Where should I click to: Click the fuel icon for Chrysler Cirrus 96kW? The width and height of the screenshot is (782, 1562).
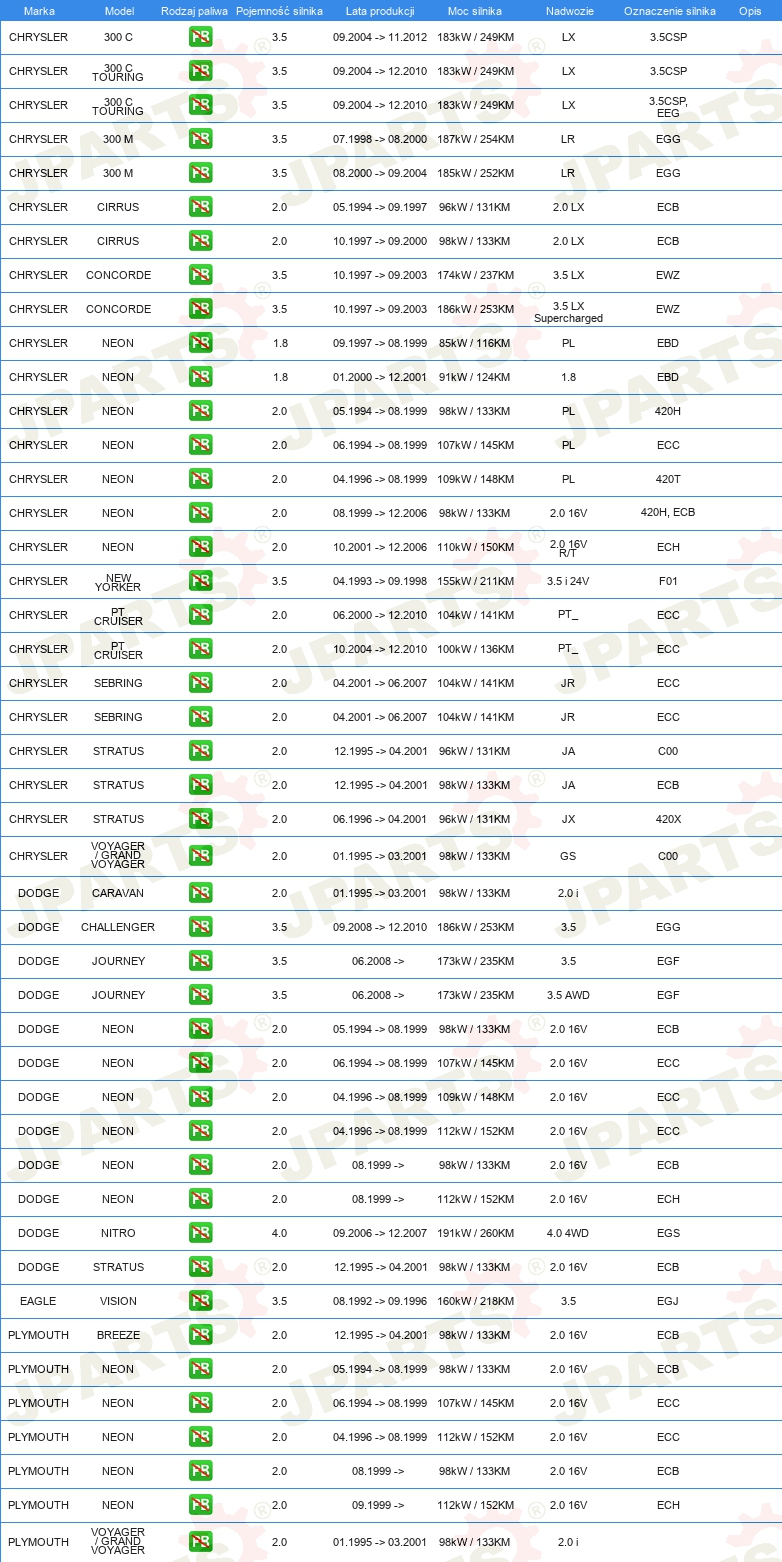[x=200, y=207]
